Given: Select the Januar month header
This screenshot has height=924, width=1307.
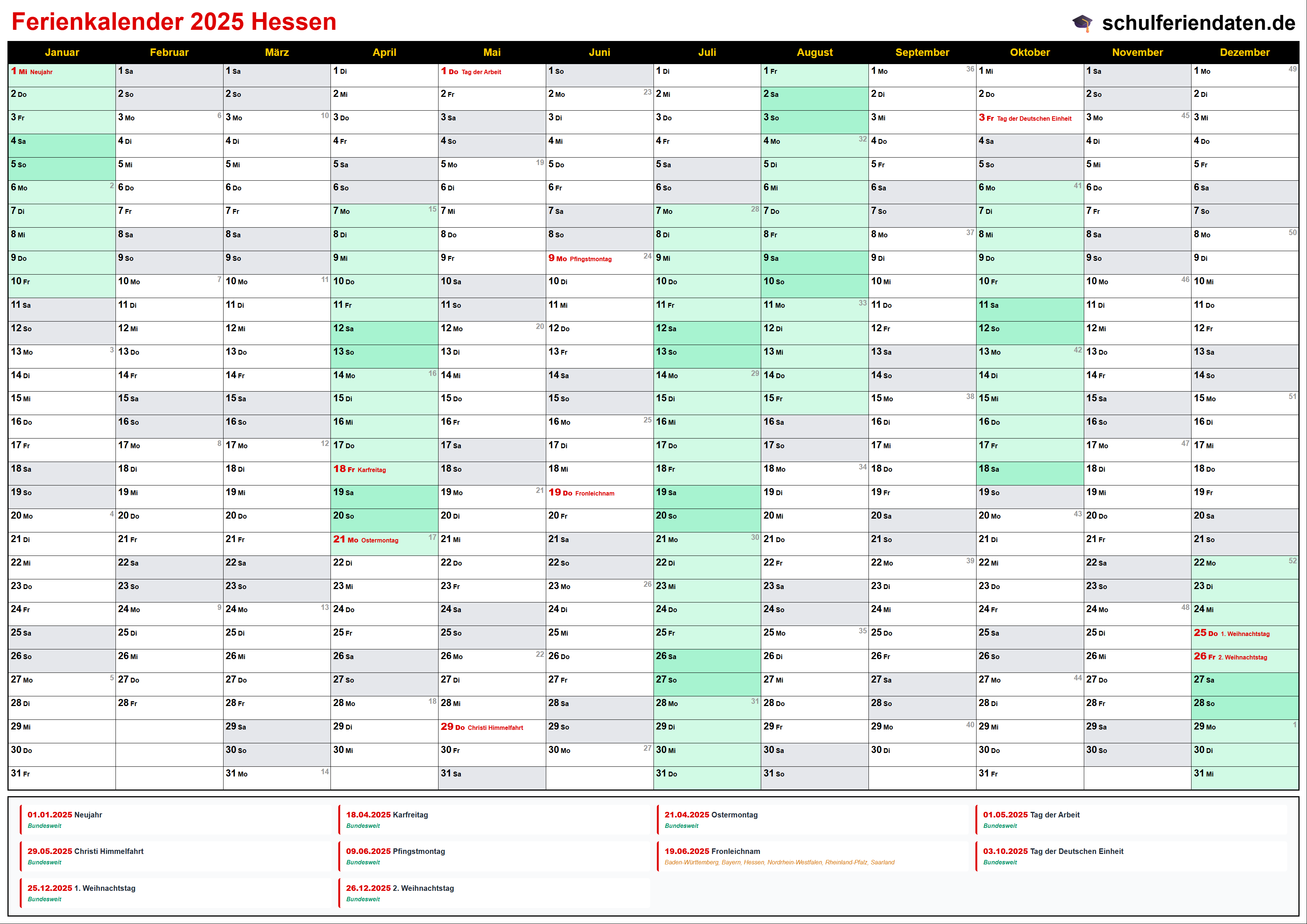Looking at the screenshot, I should 61,53.
